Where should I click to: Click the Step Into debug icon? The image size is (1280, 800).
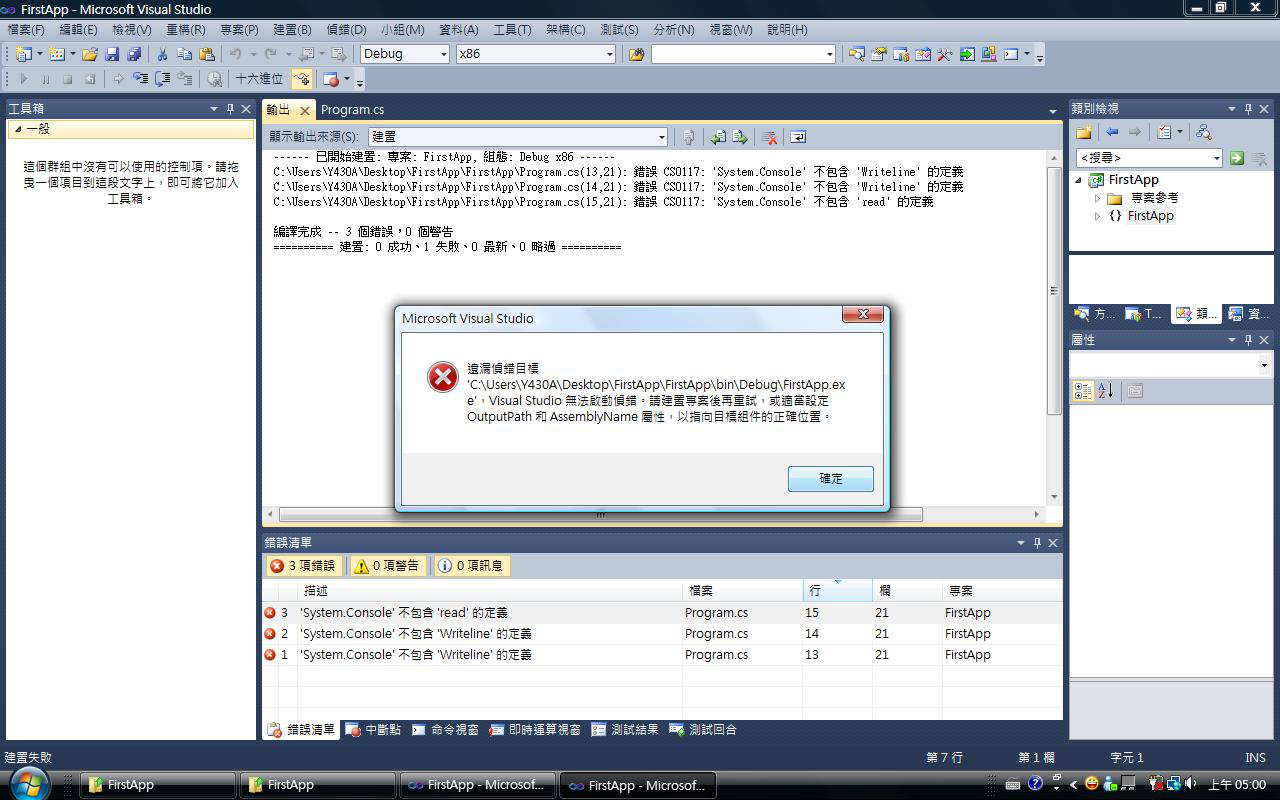tap(141, 79)
